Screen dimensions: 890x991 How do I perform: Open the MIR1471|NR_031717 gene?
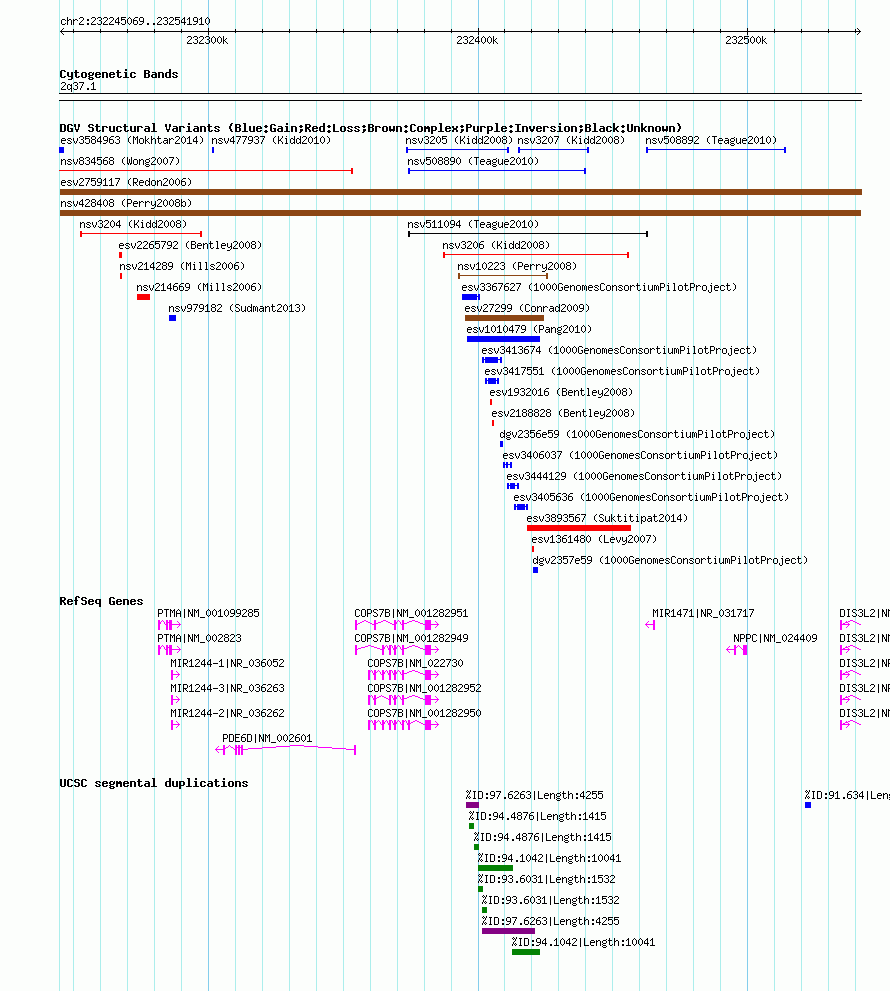(703, 613)
